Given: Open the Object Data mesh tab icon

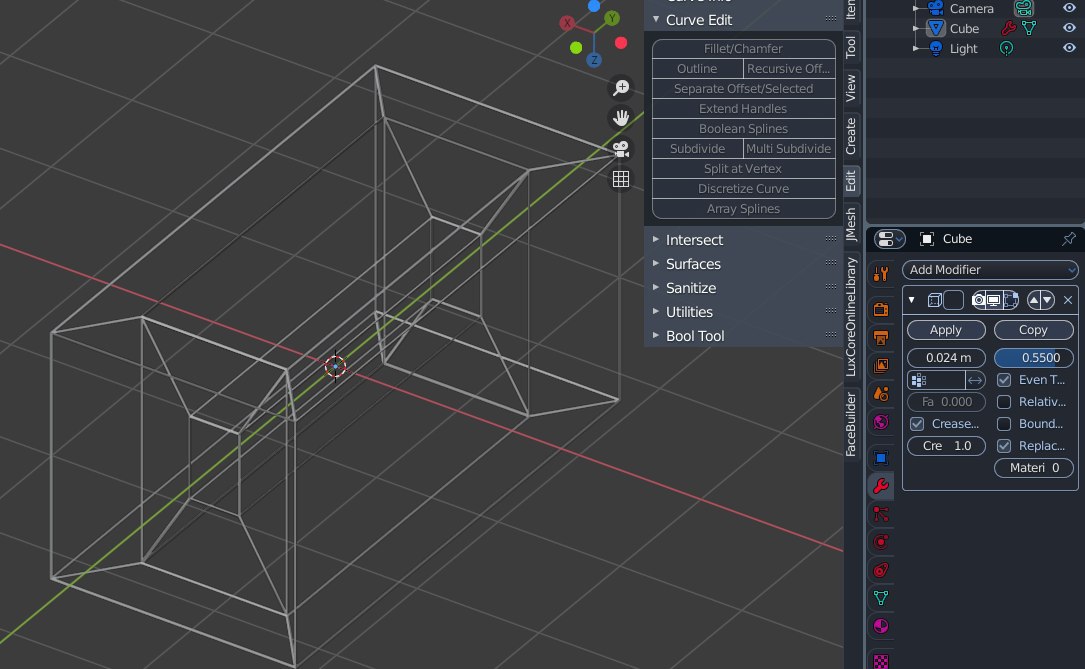Looking at the screenshot, I should pos(880,598).
